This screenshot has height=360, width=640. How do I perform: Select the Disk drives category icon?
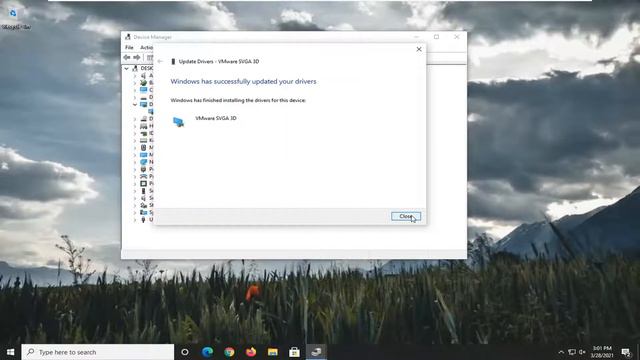pyautogui.click(x=143, y=97)
